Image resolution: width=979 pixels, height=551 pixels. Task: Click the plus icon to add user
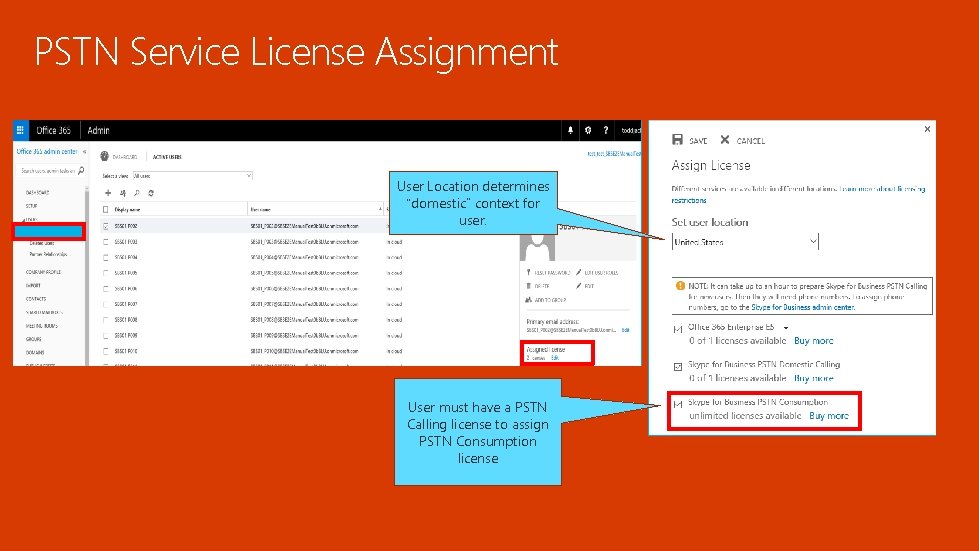(107, 193)
